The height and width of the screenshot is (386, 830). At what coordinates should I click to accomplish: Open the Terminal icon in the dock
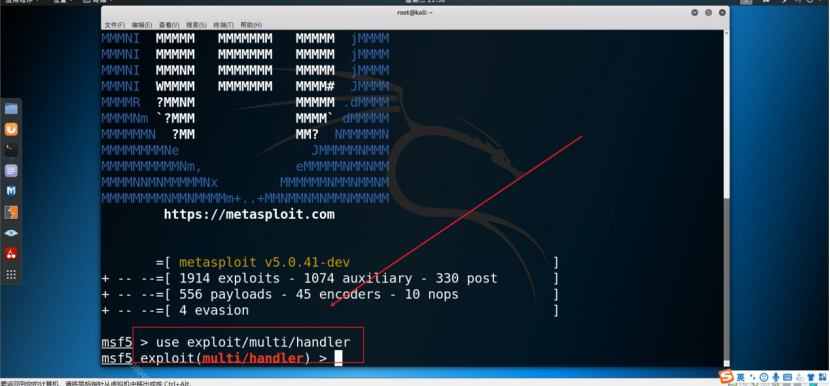[x=11, y=150]
